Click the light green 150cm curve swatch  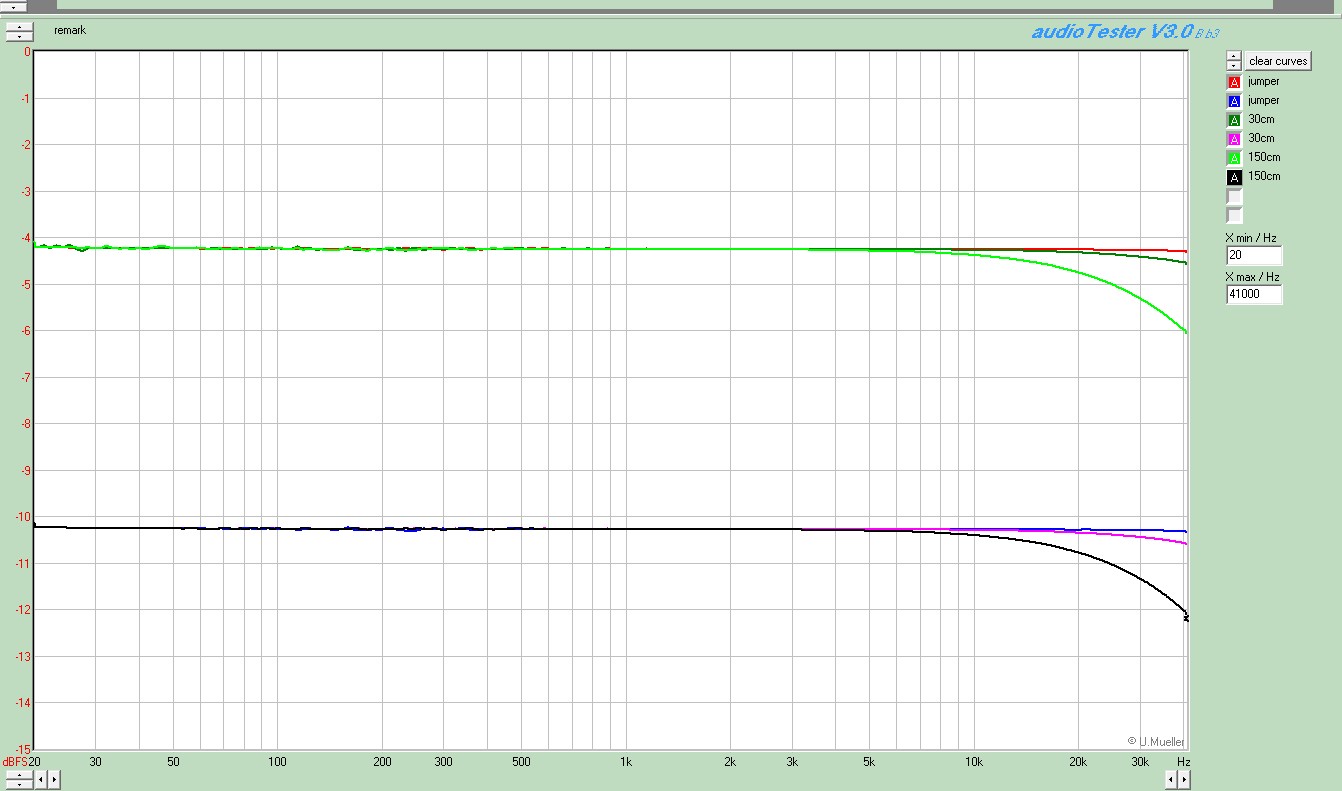[x=1234, y=158]
